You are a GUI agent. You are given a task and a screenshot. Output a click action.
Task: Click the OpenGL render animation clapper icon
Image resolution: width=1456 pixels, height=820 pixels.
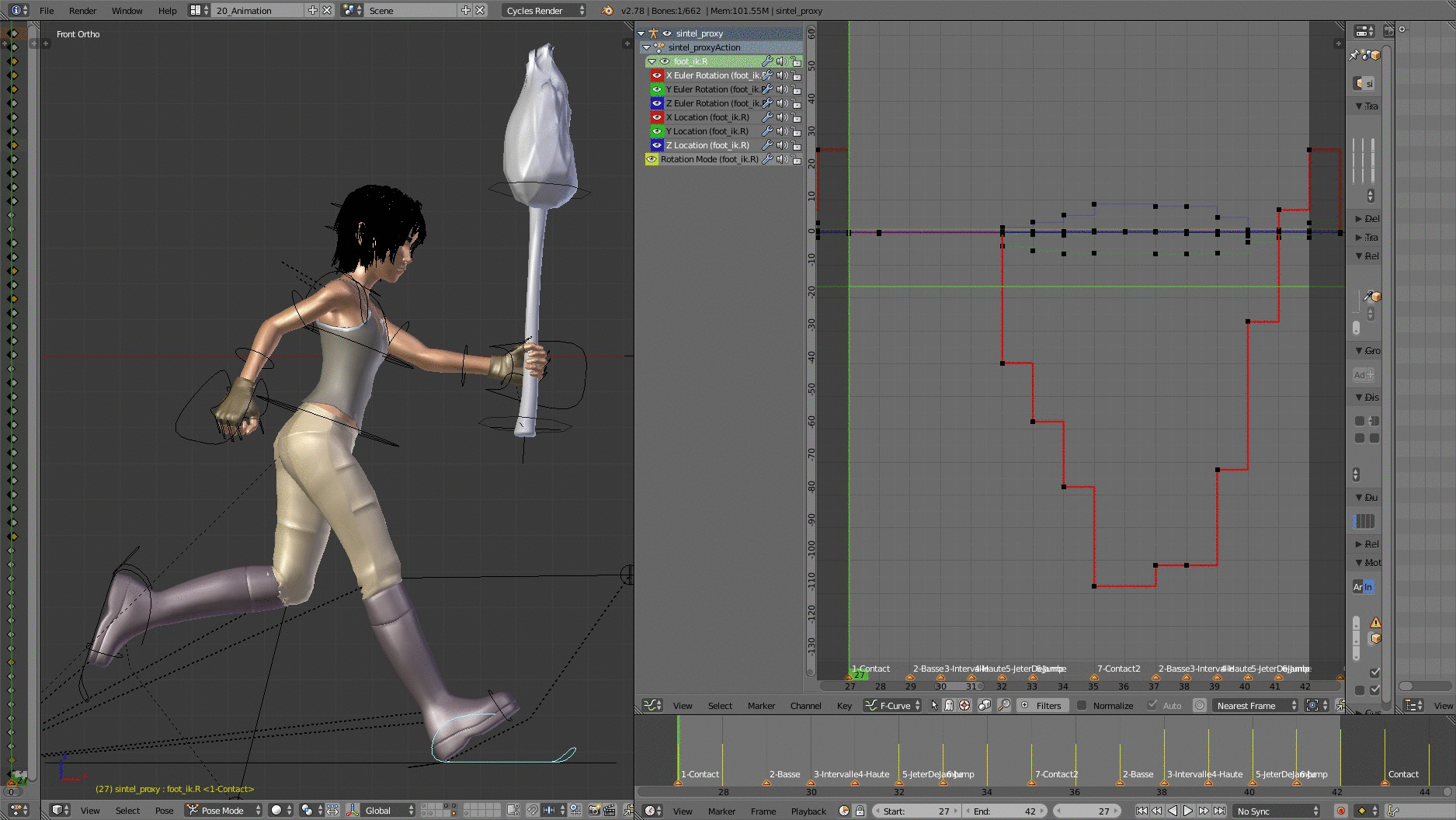610,810
